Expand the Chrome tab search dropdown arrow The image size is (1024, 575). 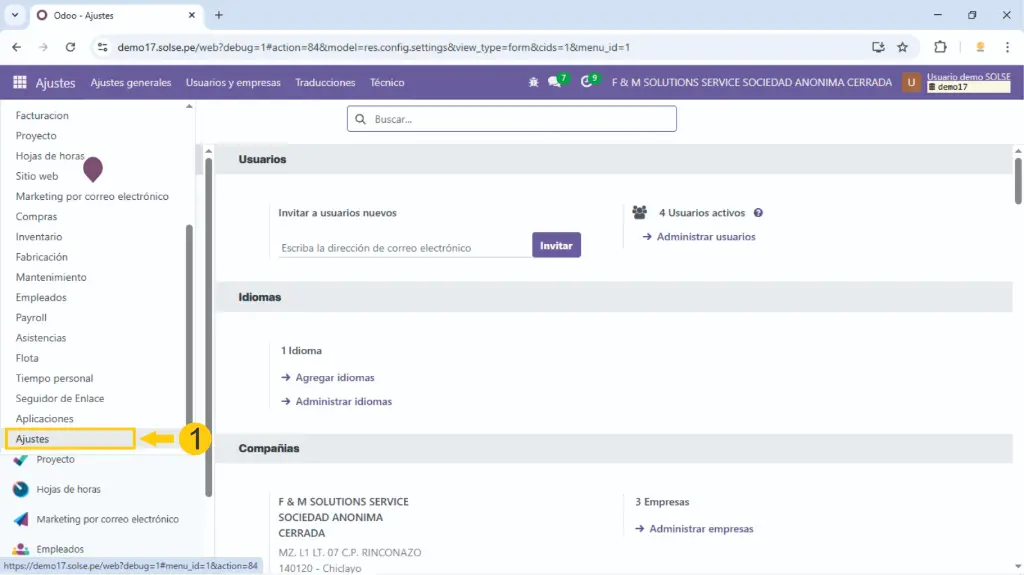click(x=15, y=15)
